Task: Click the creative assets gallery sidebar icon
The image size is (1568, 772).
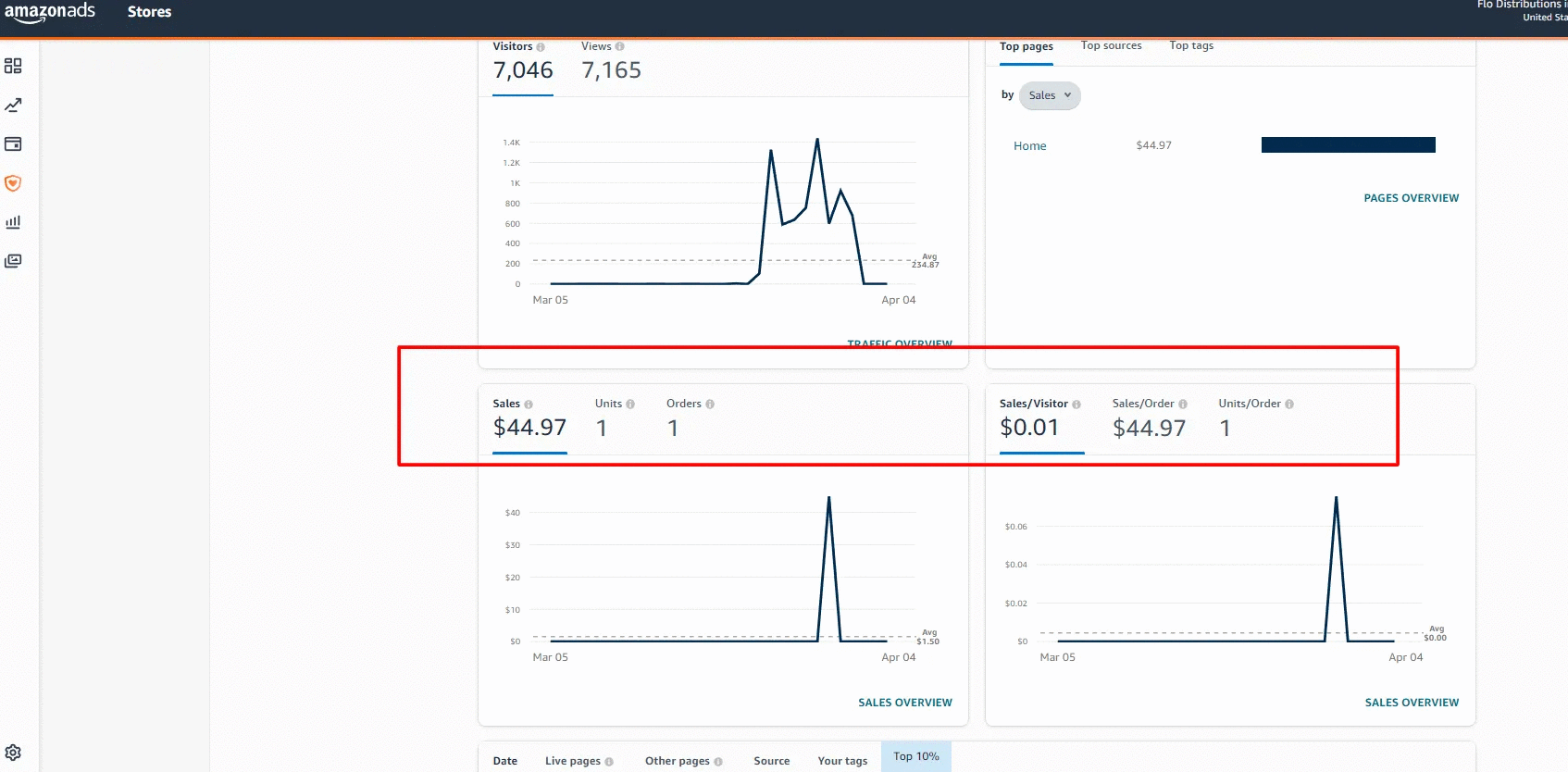Action: pyautogui.click(x=13, y=261)
